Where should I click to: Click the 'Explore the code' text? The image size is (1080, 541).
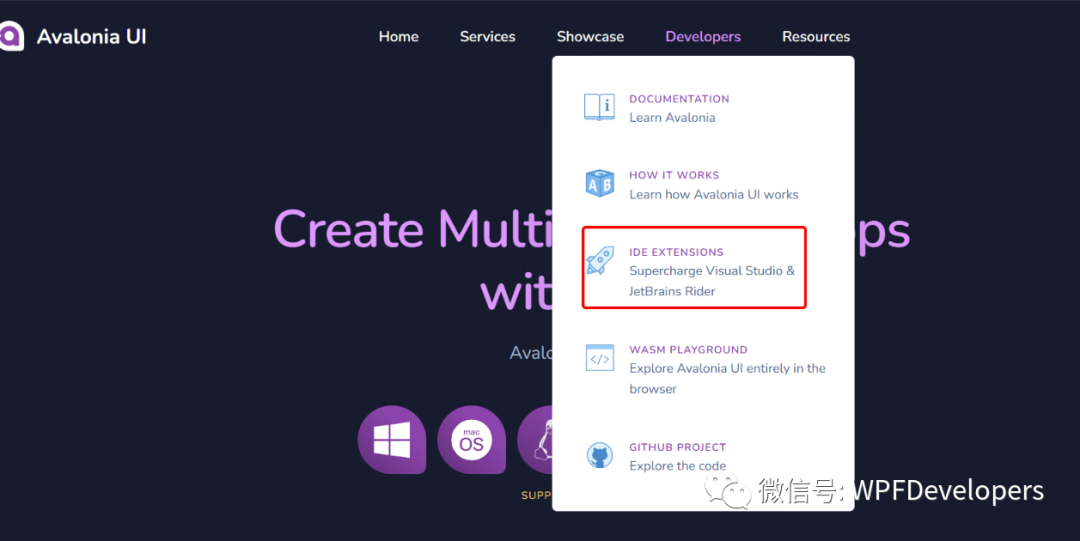tap(678, 466)
